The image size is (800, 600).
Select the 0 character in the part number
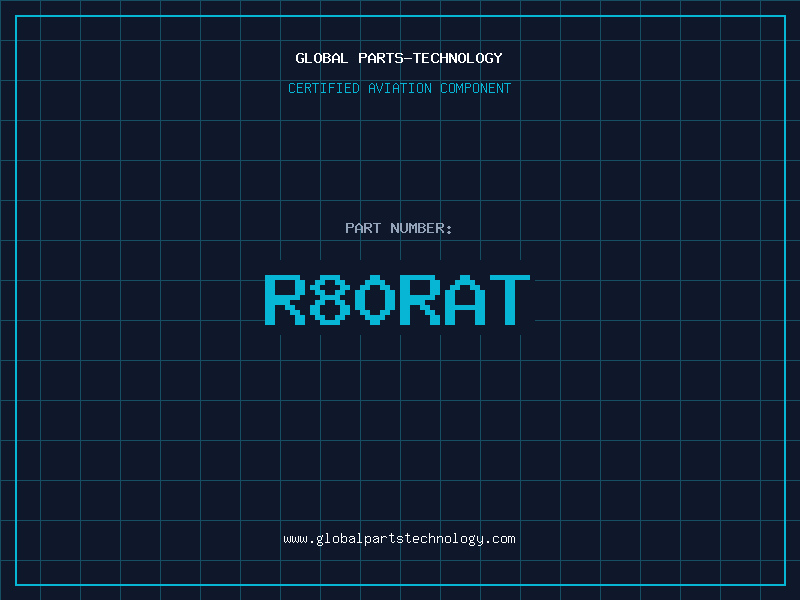click(374, 299)
